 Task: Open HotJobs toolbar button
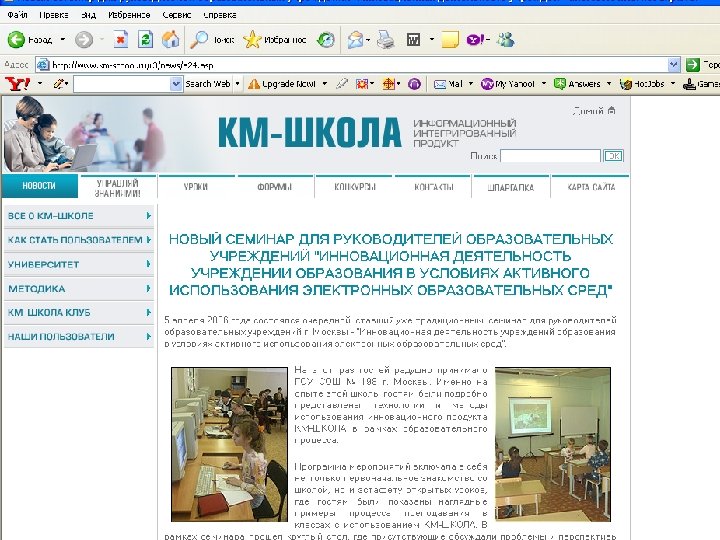[x=642, y=84]
